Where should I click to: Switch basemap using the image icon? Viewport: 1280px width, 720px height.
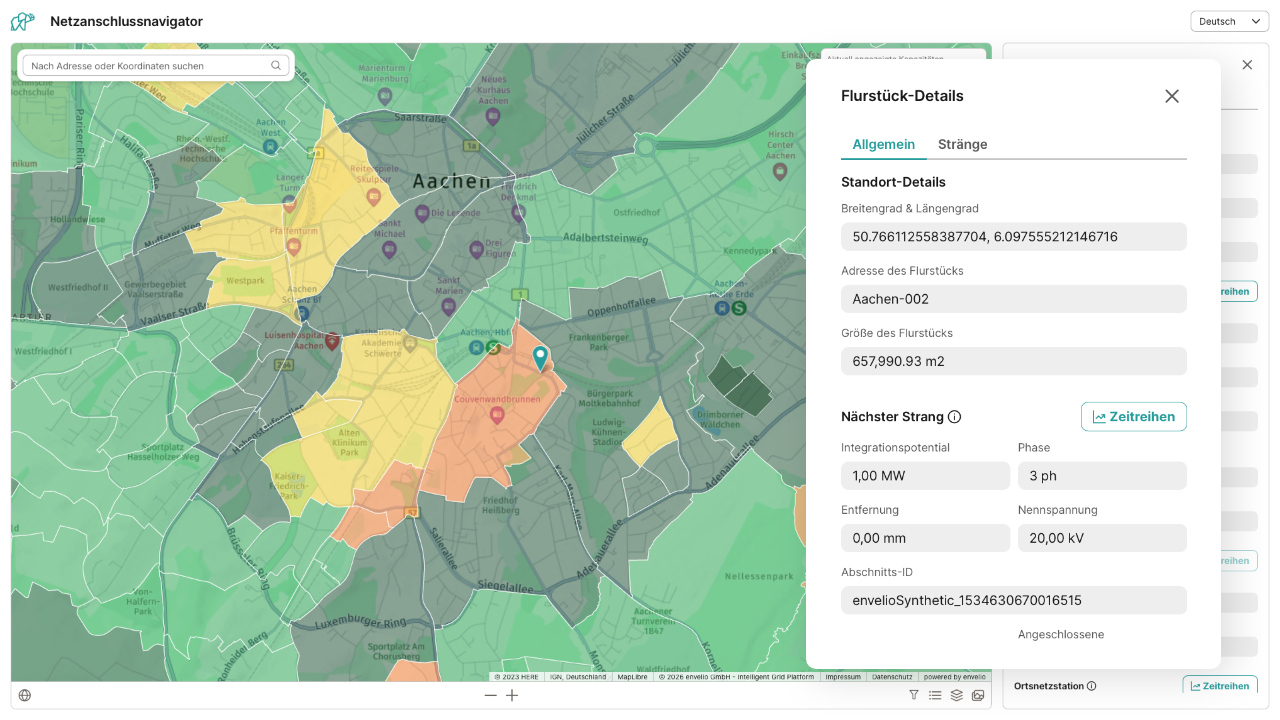pyautogui.click(x=978, y=695)
